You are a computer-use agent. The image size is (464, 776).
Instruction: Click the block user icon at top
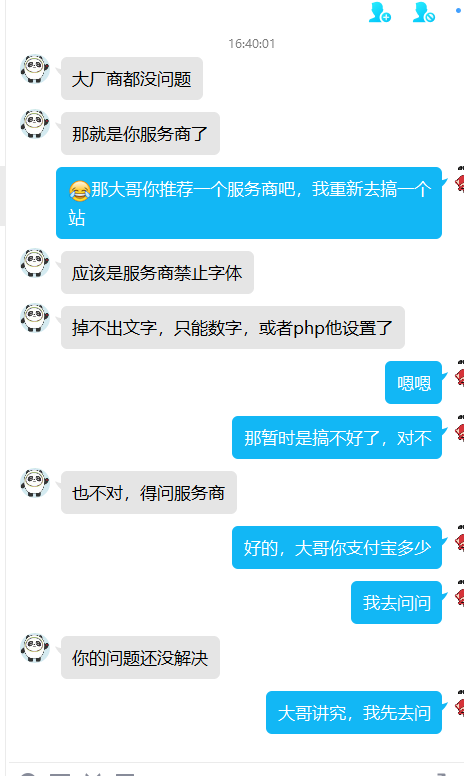pyautogui.click(x=423, y=12)
